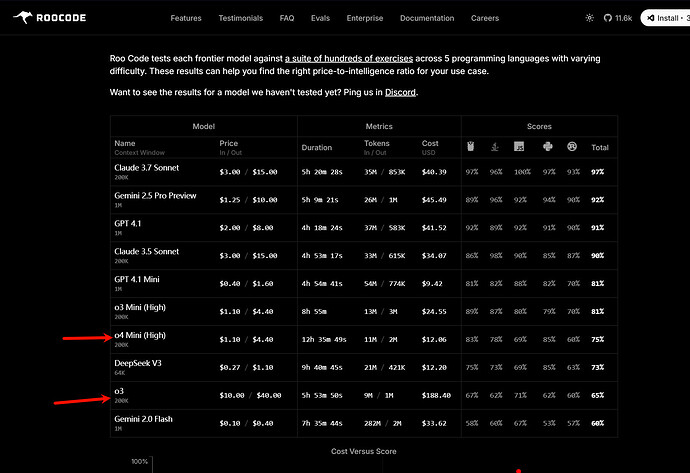The height and width of the screenshot is (473, 690).
Task: Click the $34.07 cost cell
Action: [x=434, y=256]
